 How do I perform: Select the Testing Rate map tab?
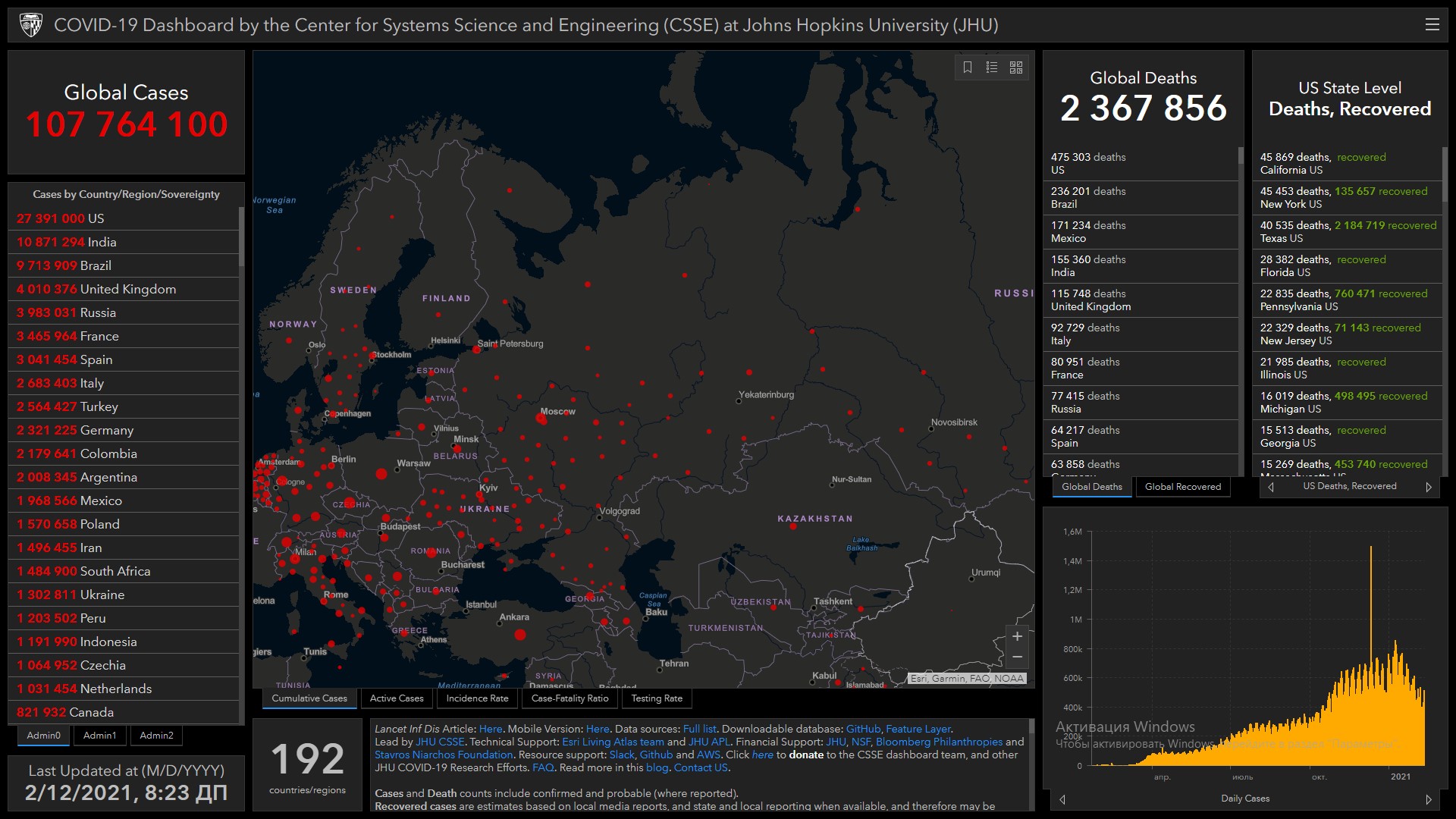656,698
